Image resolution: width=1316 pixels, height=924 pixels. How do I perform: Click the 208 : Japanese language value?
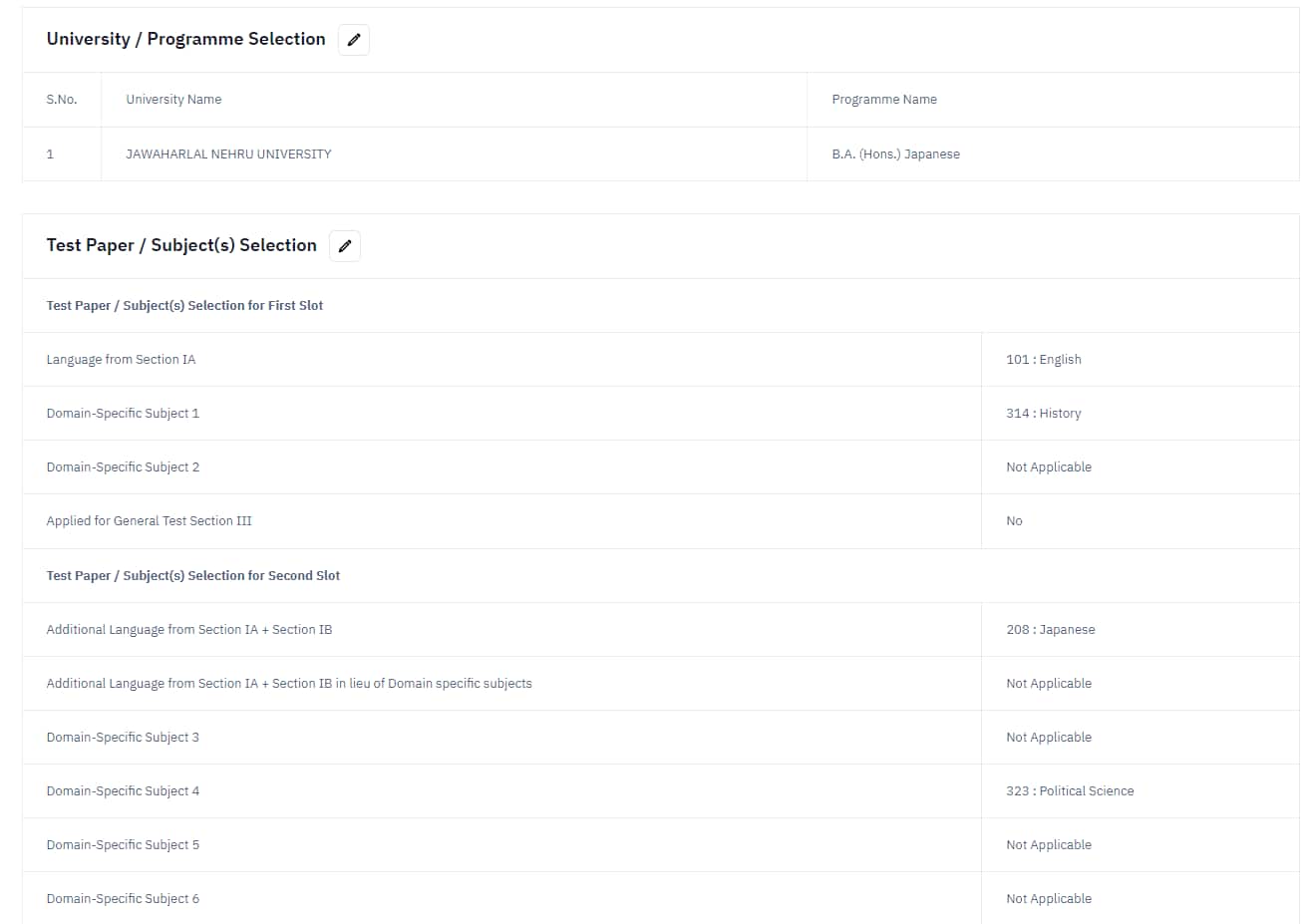(x=1050, y=630)
